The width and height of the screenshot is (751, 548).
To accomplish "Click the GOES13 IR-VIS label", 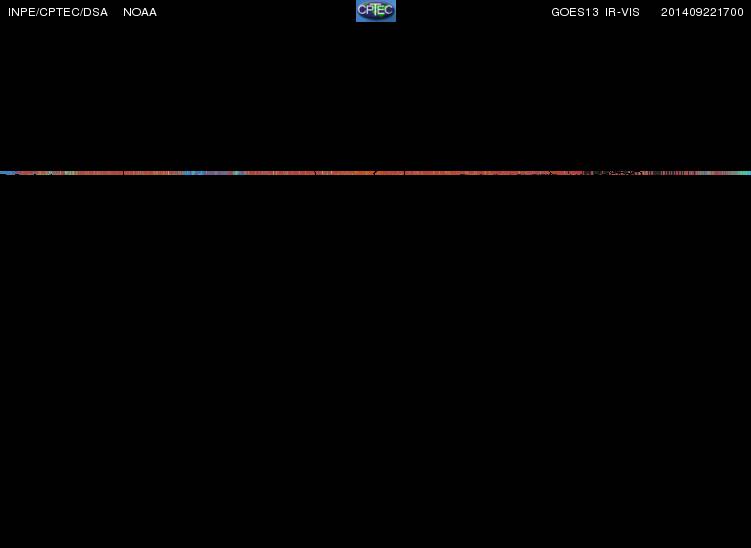I will [595, 12].
